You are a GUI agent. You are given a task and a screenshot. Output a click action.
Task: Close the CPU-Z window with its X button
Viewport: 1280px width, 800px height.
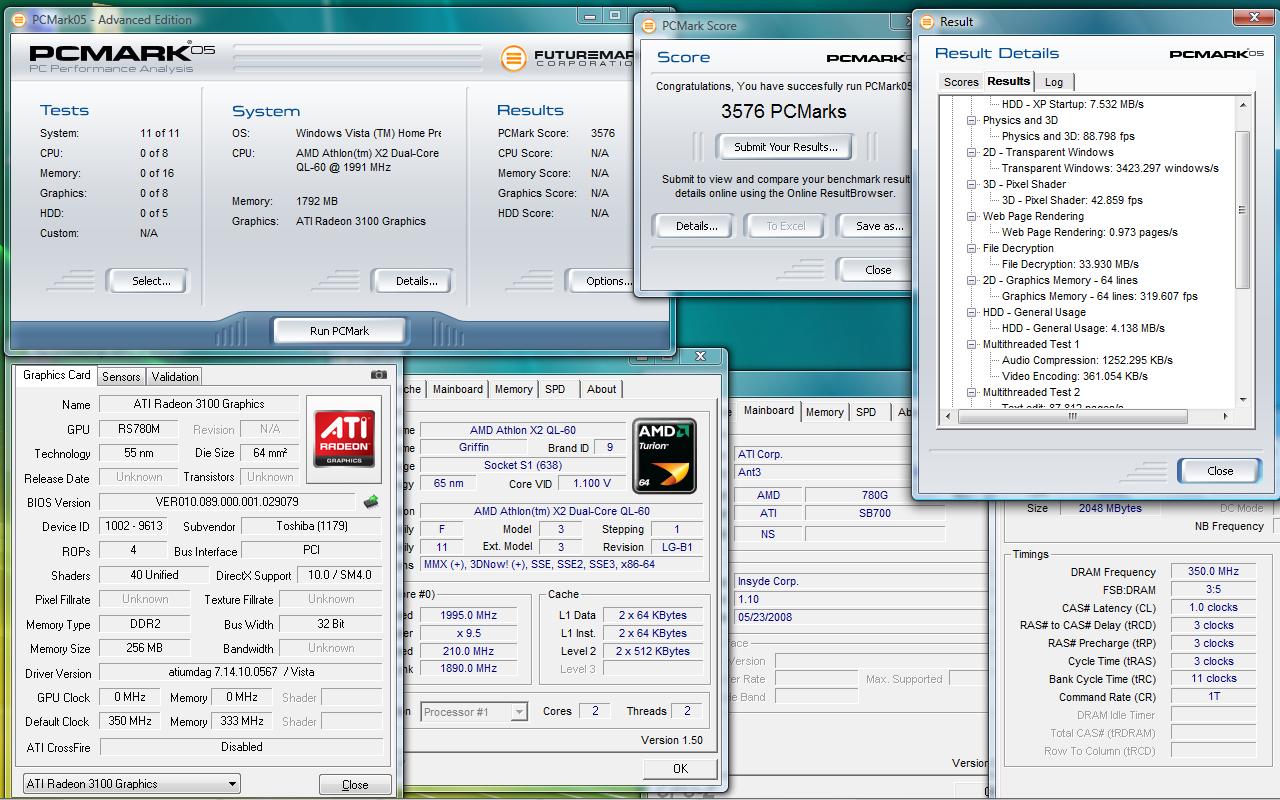[700, 356]
